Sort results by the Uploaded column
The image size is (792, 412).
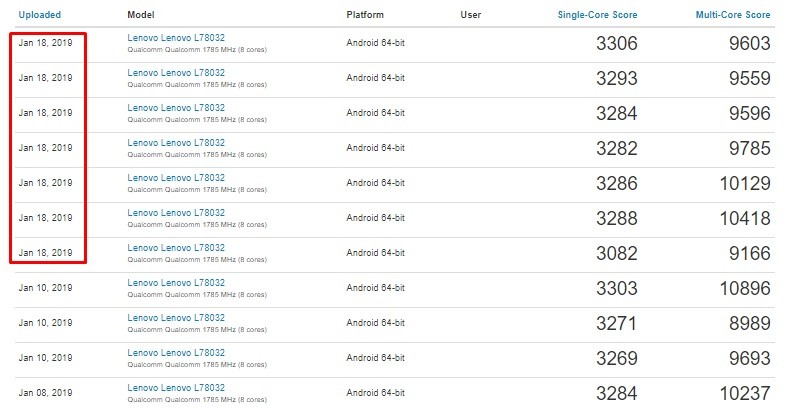pos(39,15)
